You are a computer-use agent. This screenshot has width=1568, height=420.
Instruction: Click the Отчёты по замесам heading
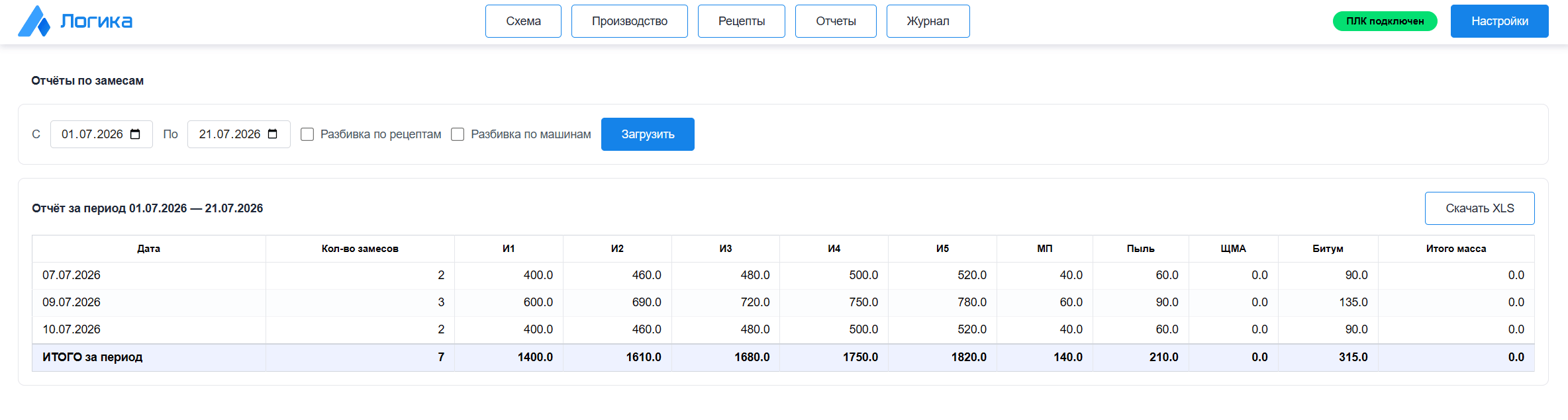point(87,81)
